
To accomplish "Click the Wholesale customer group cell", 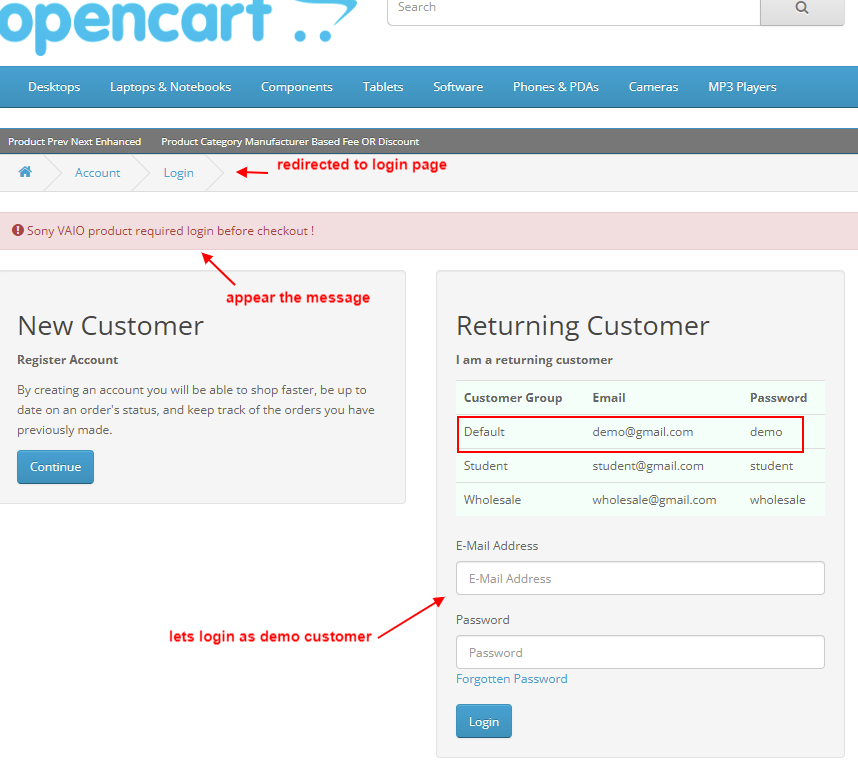I will point(492,500).
